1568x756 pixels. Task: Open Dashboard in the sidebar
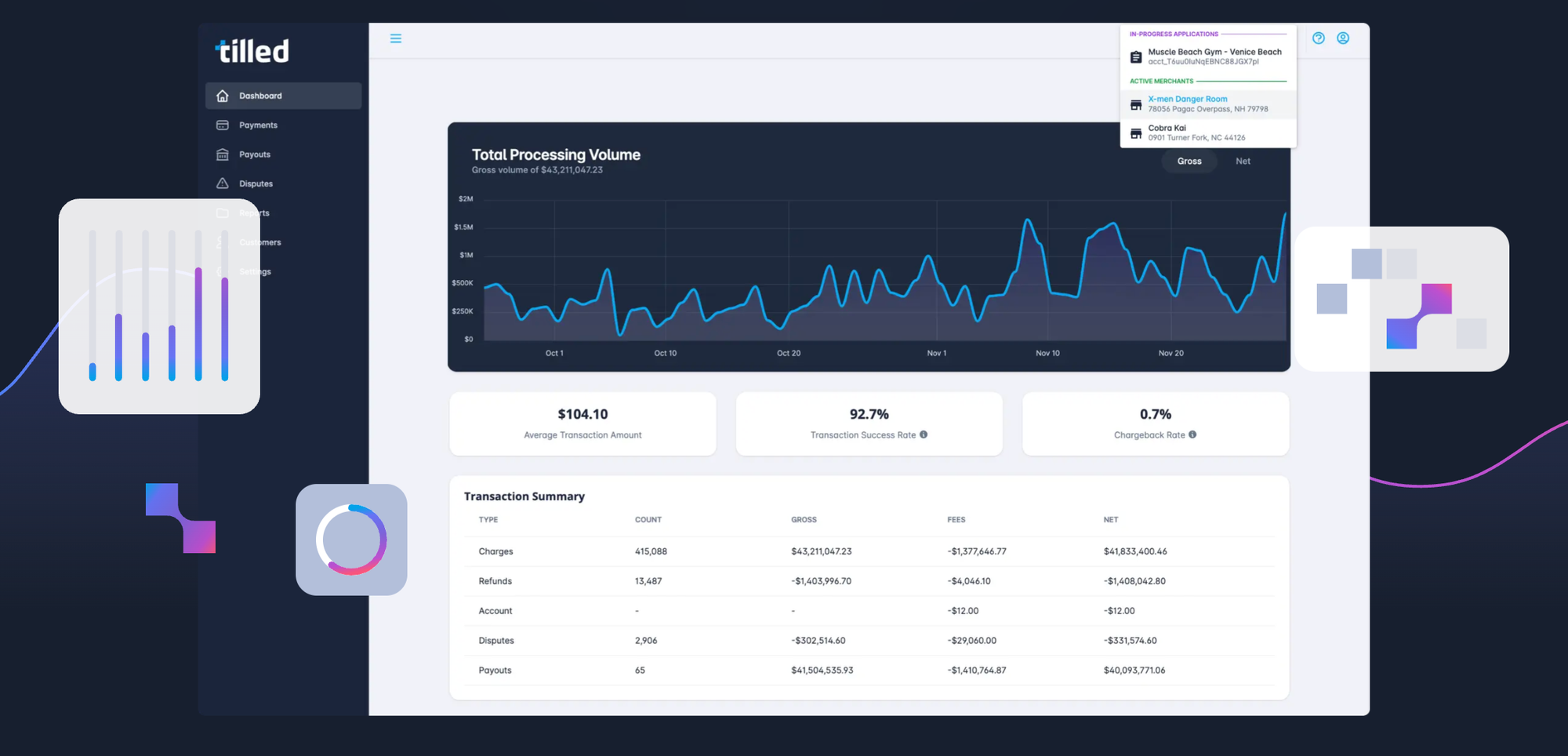coord(284,96)
